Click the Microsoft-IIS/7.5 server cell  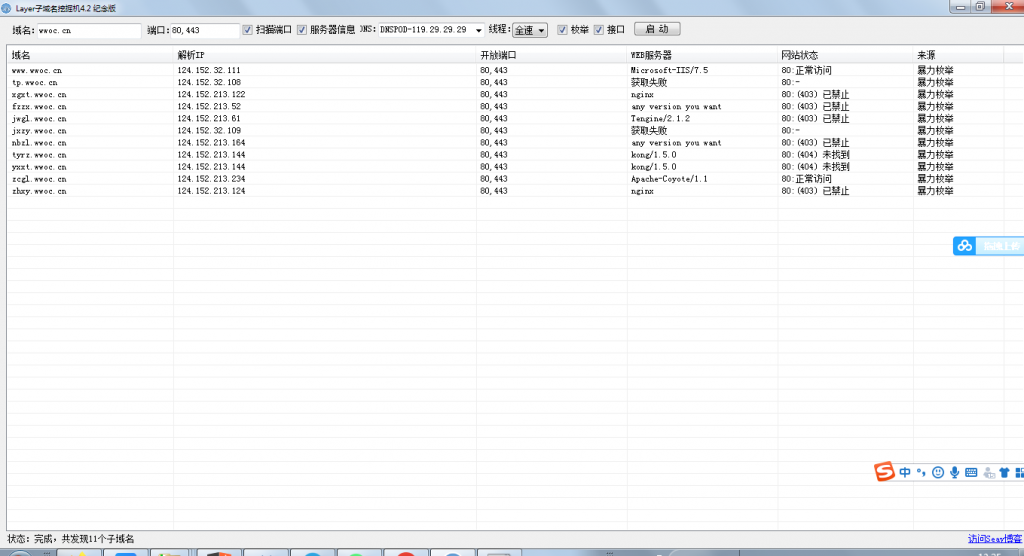pos(669,70)
